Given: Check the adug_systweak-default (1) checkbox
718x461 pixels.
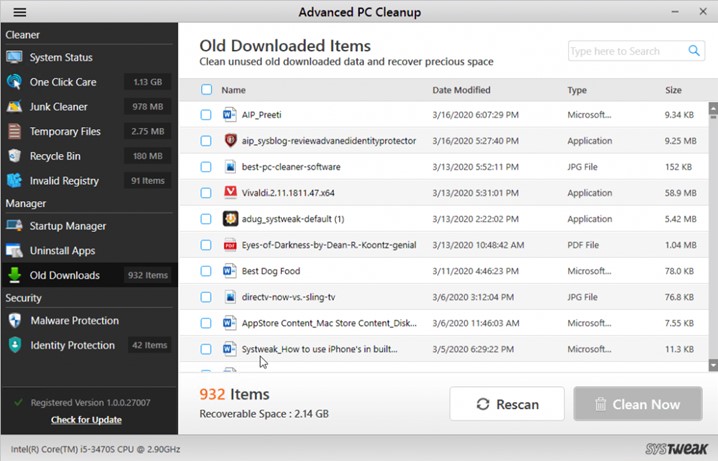Looking at the screenshot, I should click(206, 219).
